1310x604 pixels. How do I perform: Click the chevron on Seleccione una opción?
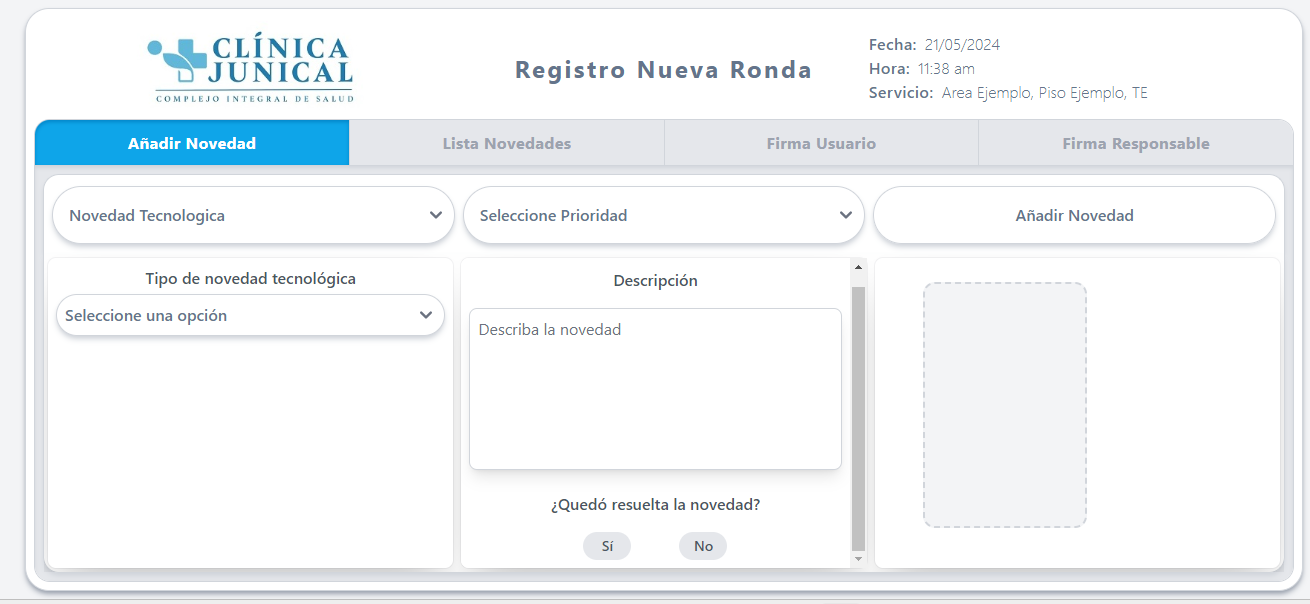425,315
